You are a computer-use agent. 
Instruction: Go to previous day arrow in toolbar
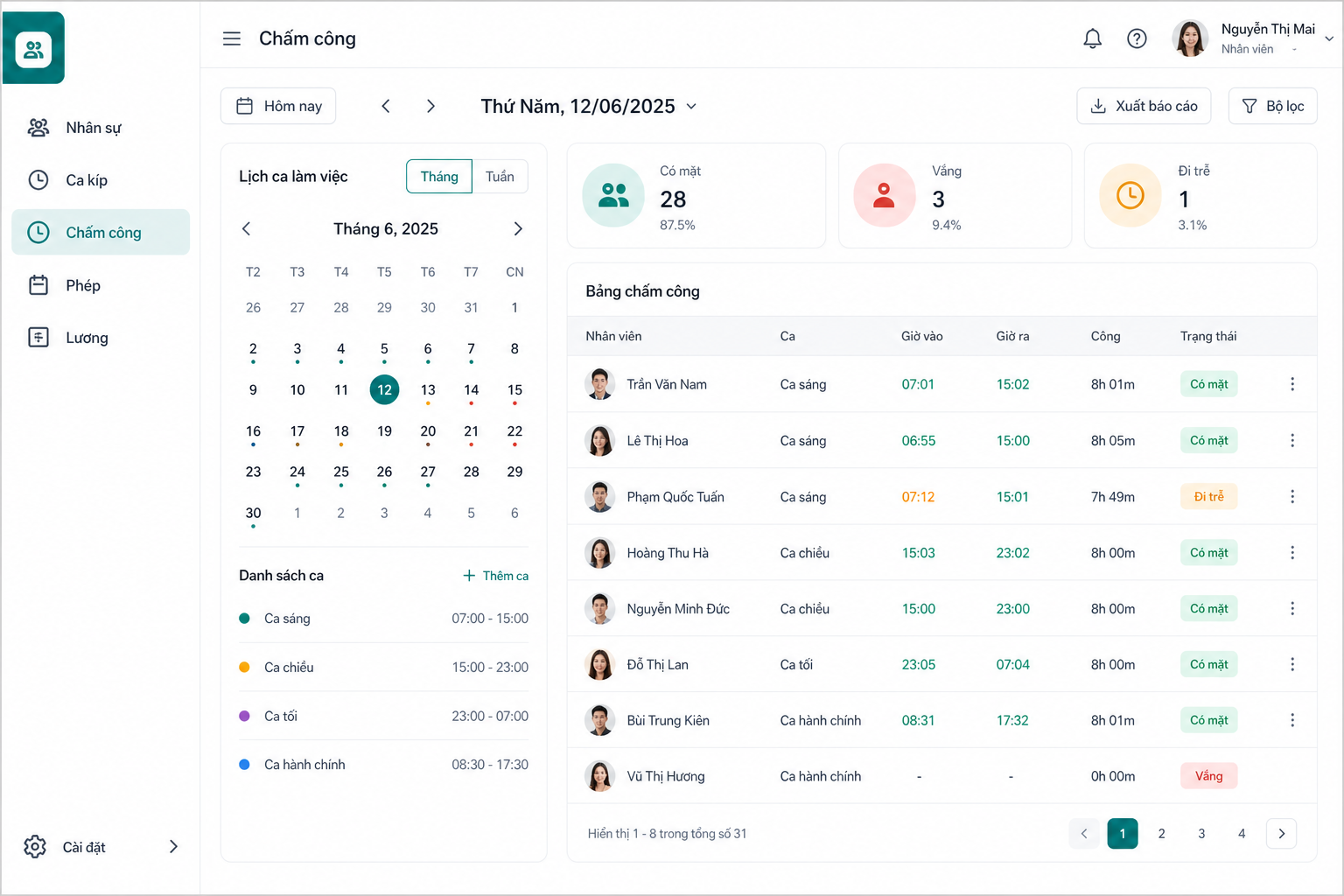point(386,106)
